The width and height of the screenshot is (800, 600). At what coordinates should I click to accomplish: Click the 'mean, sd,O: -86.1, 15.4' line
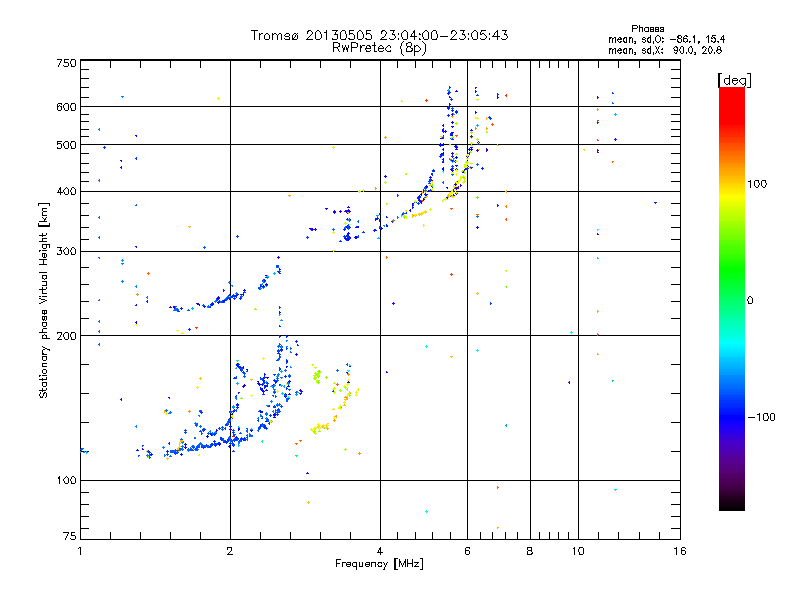pyautogui.click(x=666, y=39)
